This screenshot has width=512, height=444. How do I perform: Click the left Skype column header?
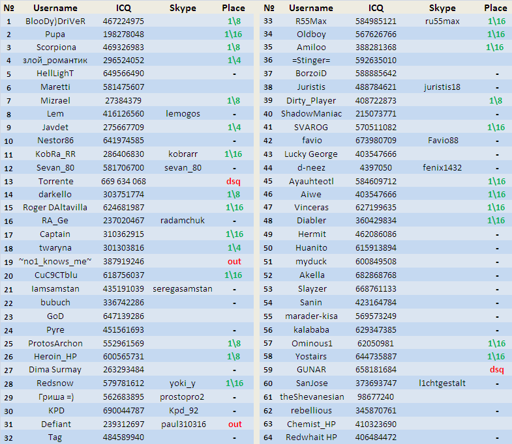pos(183,8)
